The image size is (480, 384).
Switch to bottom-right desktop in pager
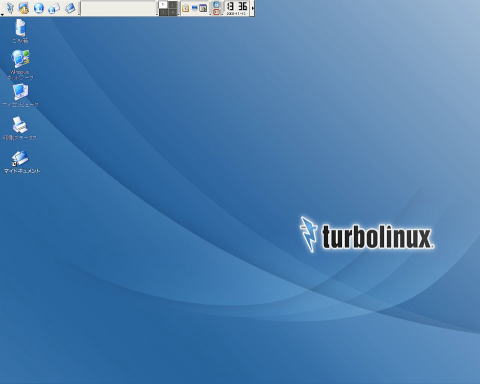[x=173, y=12]
